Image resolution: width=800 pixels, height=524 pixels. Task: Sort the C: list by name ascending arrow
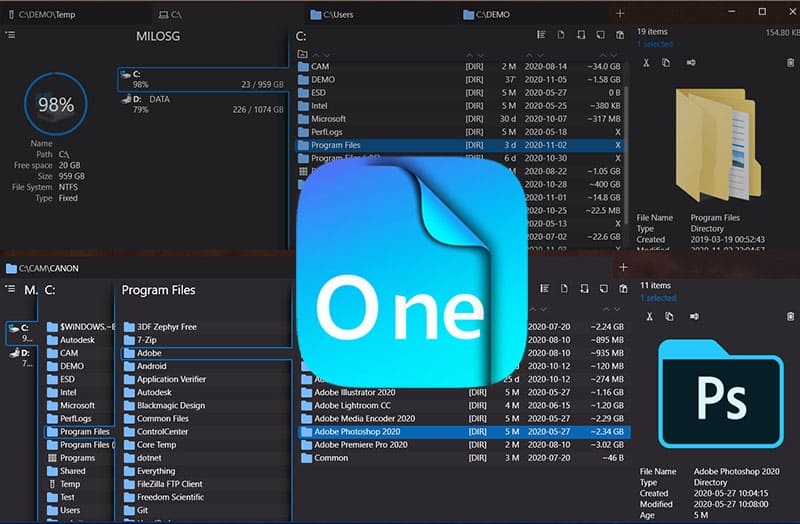click(316, 55)
